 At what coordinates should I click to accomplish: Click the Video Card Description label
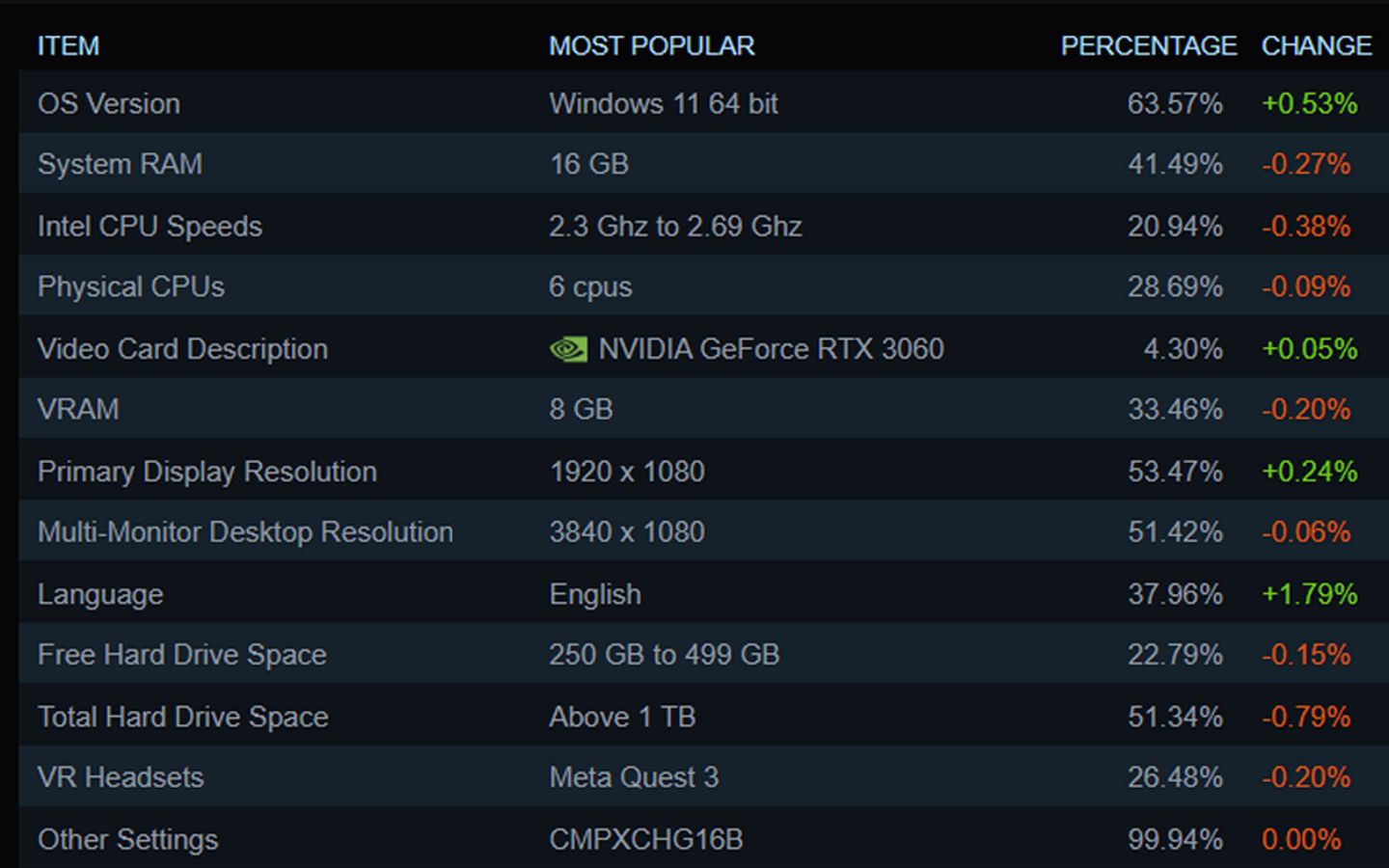point(182,349)
